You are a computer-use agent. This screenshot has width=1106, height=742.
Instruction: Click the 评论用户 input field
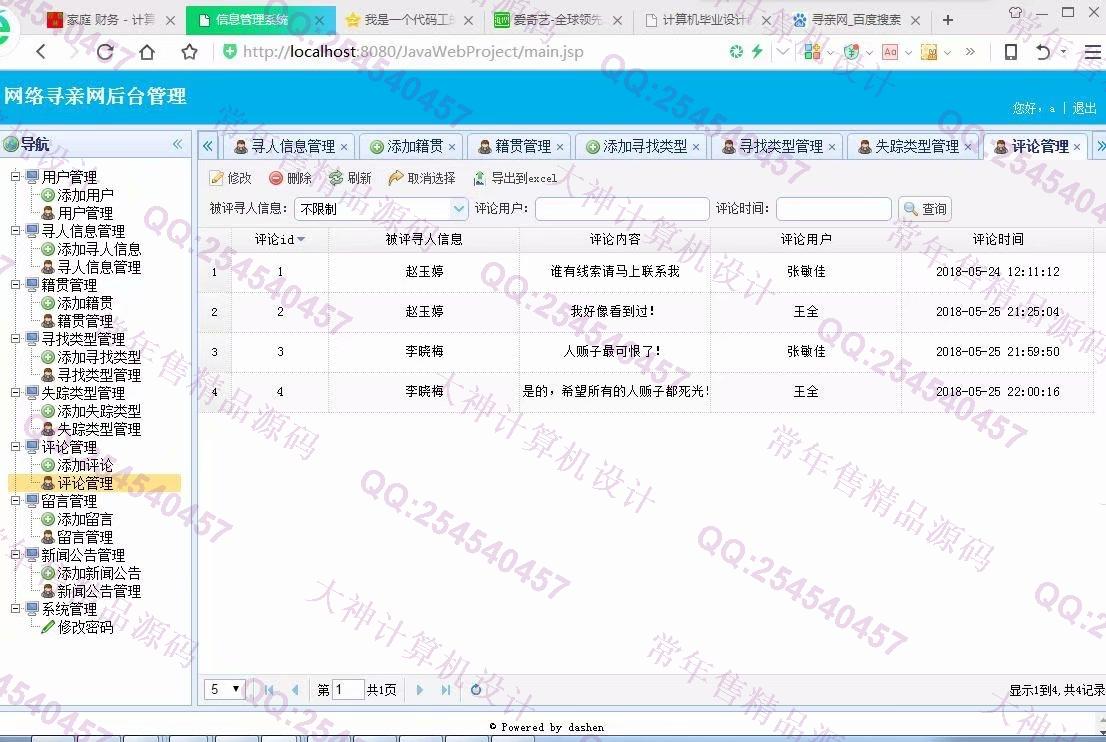(621, 209)
